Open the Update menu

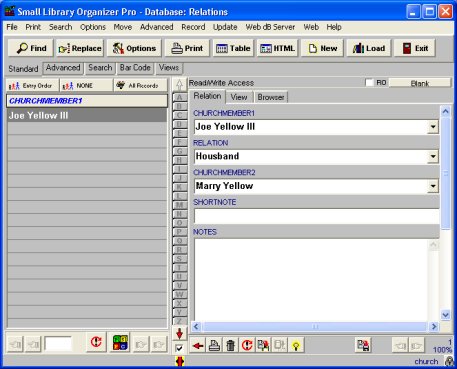coord(225,27)
